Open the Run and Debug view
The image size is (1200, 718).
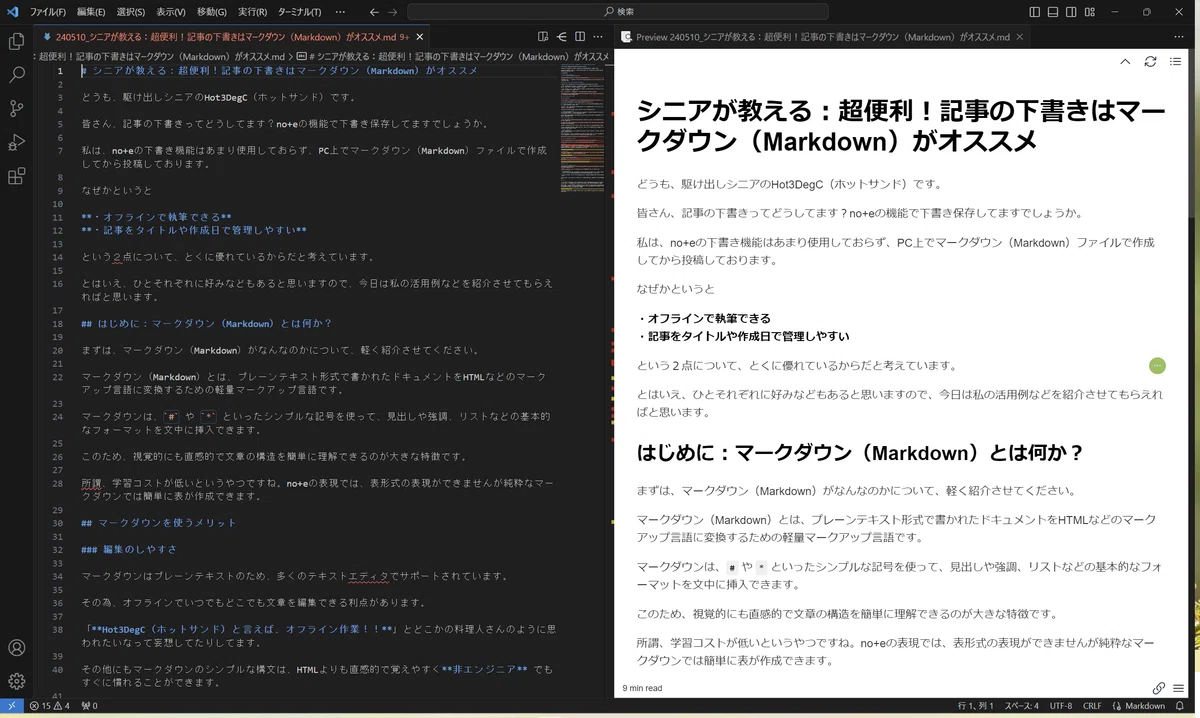click(16, 143)
